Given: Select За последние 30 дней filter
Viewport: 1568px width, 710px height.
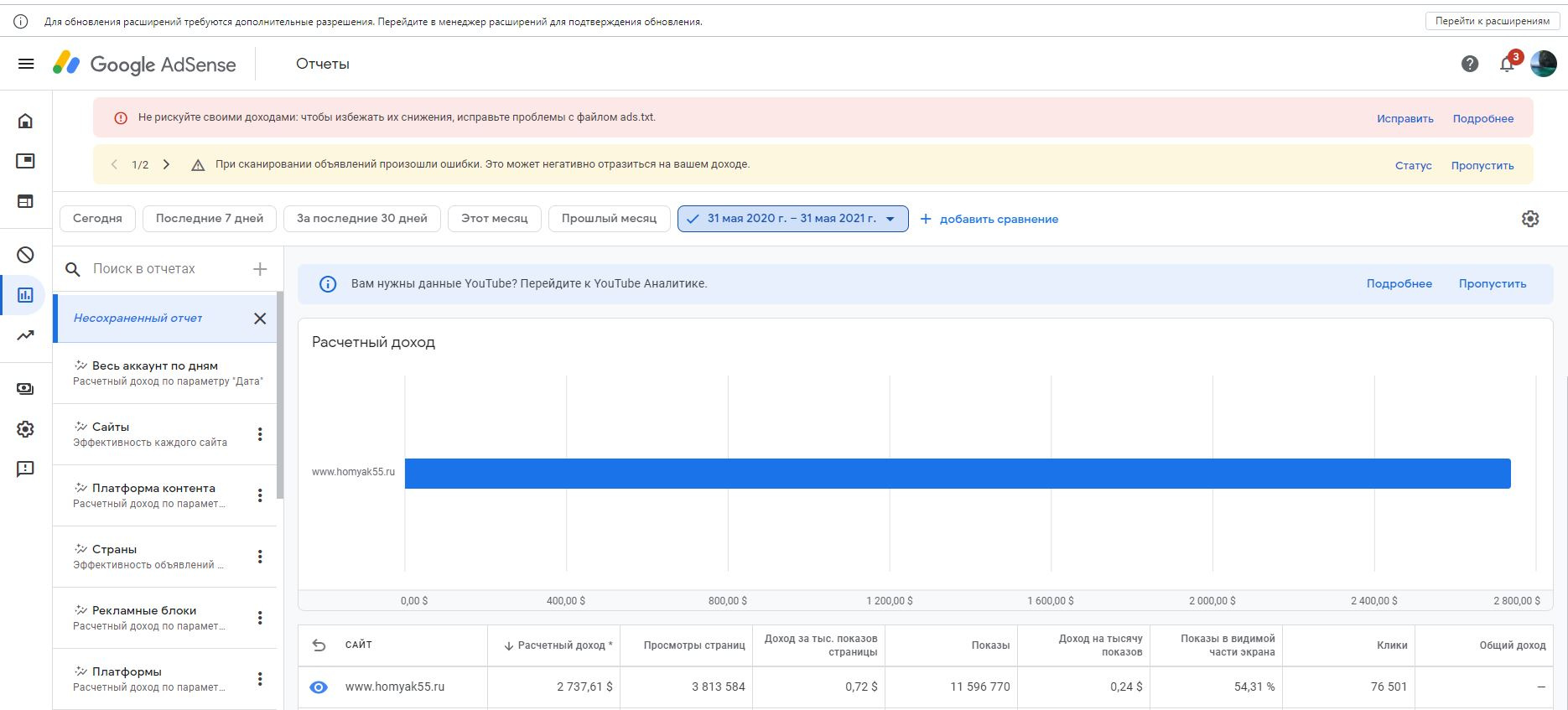Looking at the screenshot, I should (362, 219).
